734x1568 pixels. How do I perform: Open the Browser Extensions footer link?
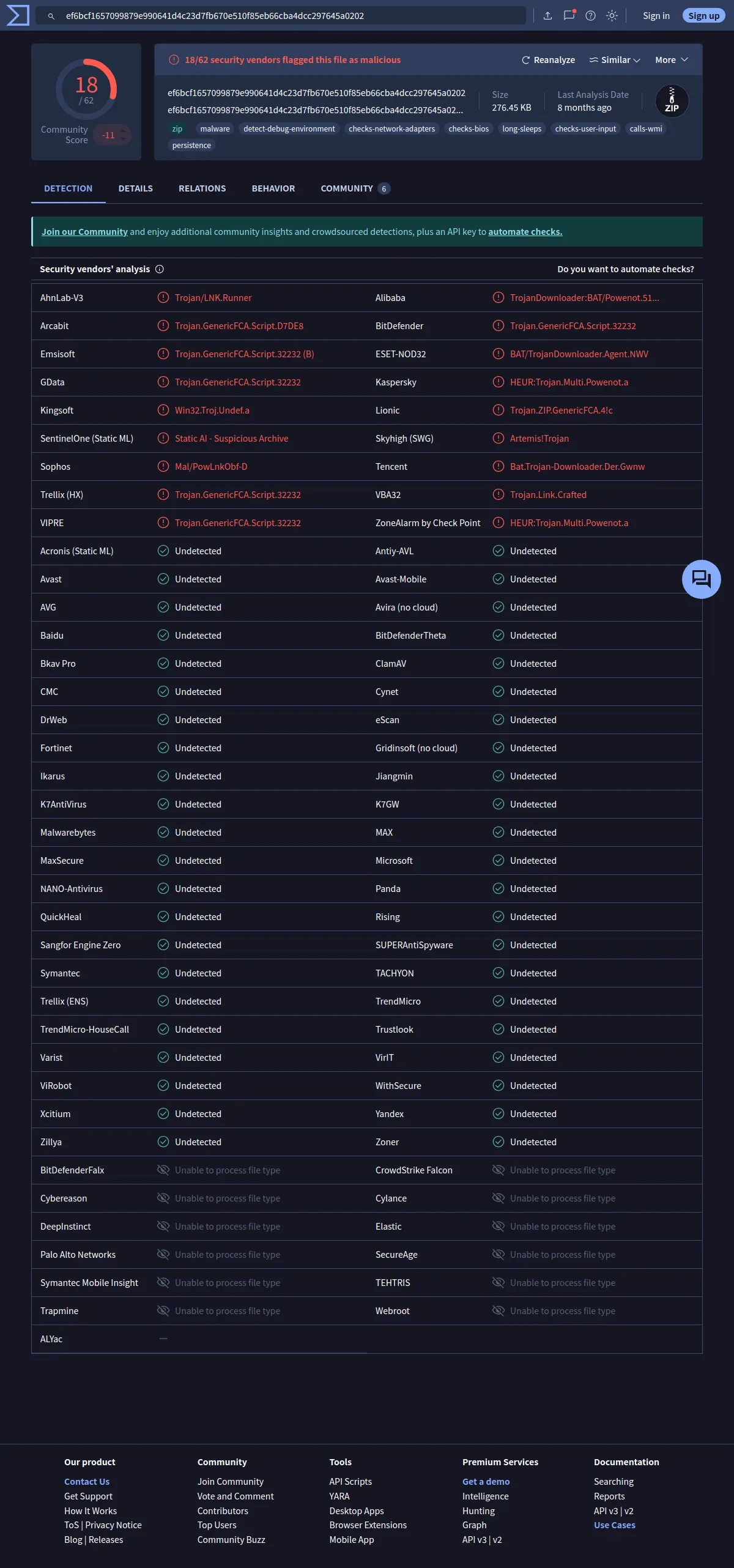point(368,1525)
